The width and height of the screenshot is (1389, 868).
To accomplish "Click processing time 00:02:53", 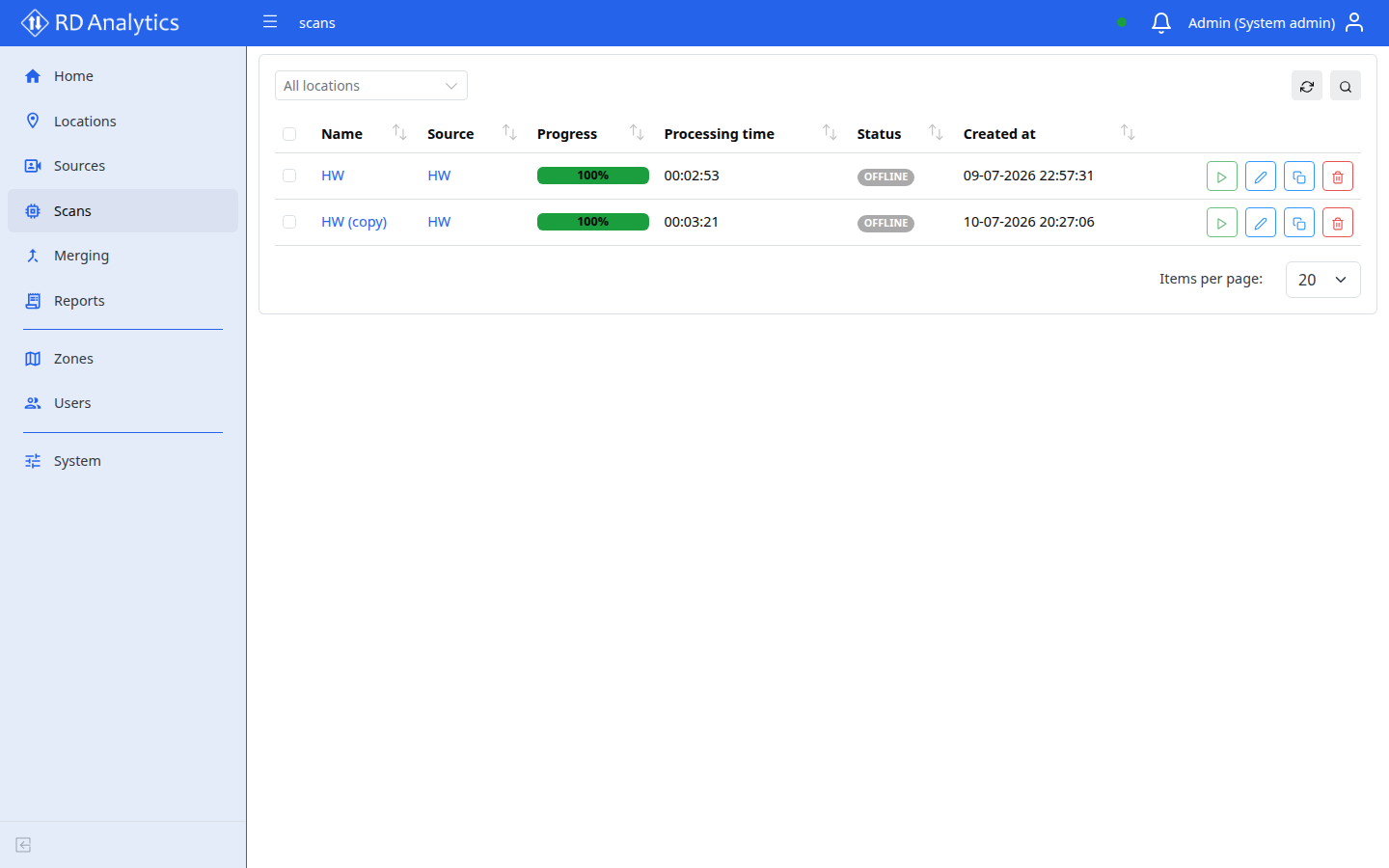I will pyautogui.click(x=692, y=176).
